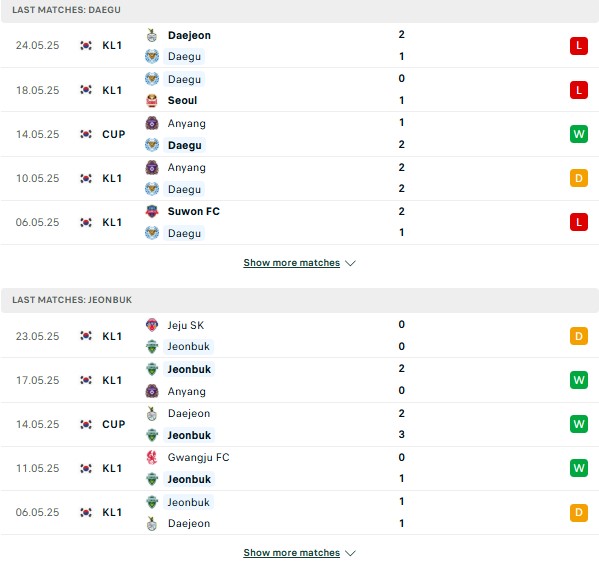Click the orange D badge for Jeonbuk vs Daejeon
This screenshot has width=599, height=571.
coord(578,512)
